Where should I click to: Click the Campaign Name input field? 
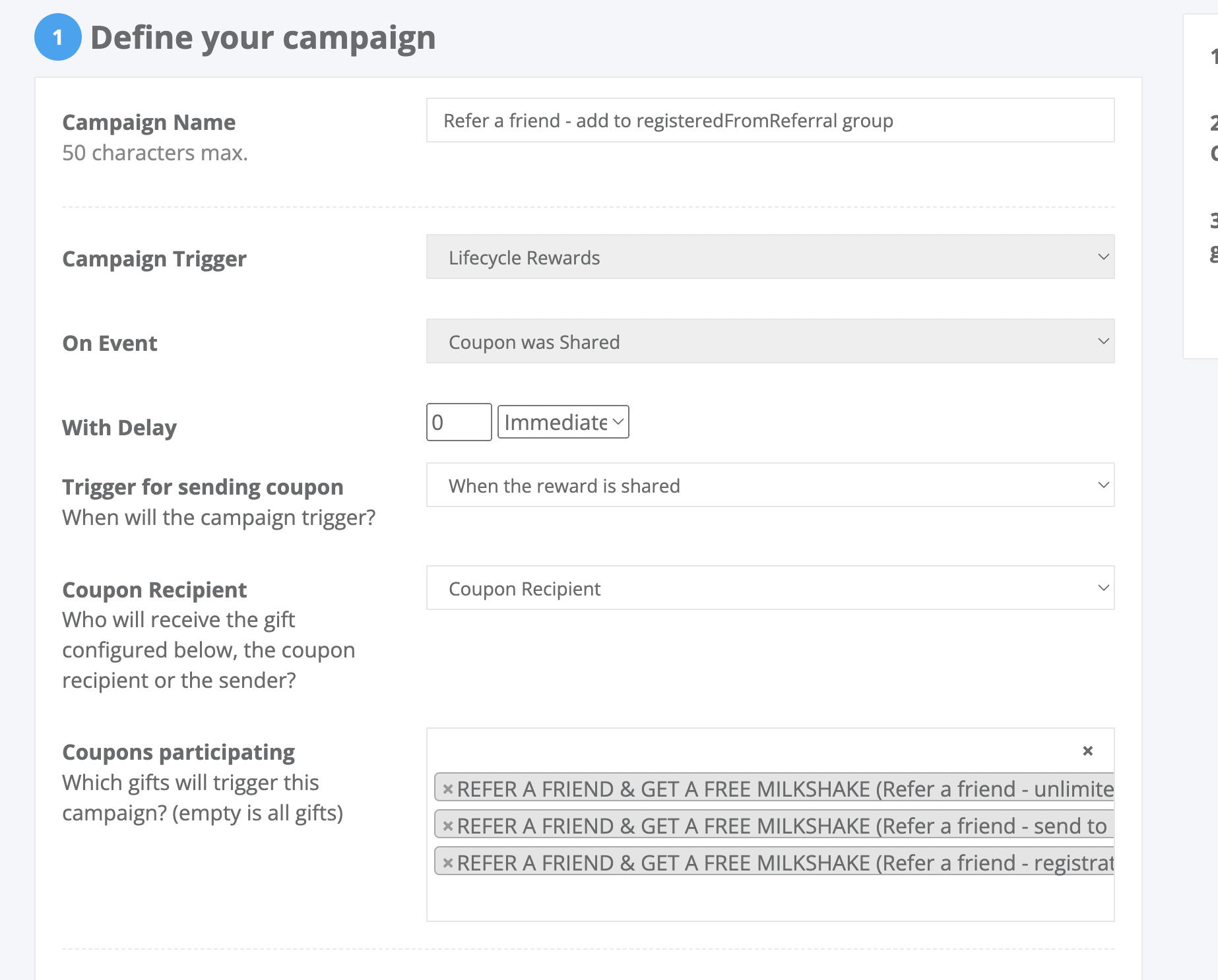click(770, 120)
